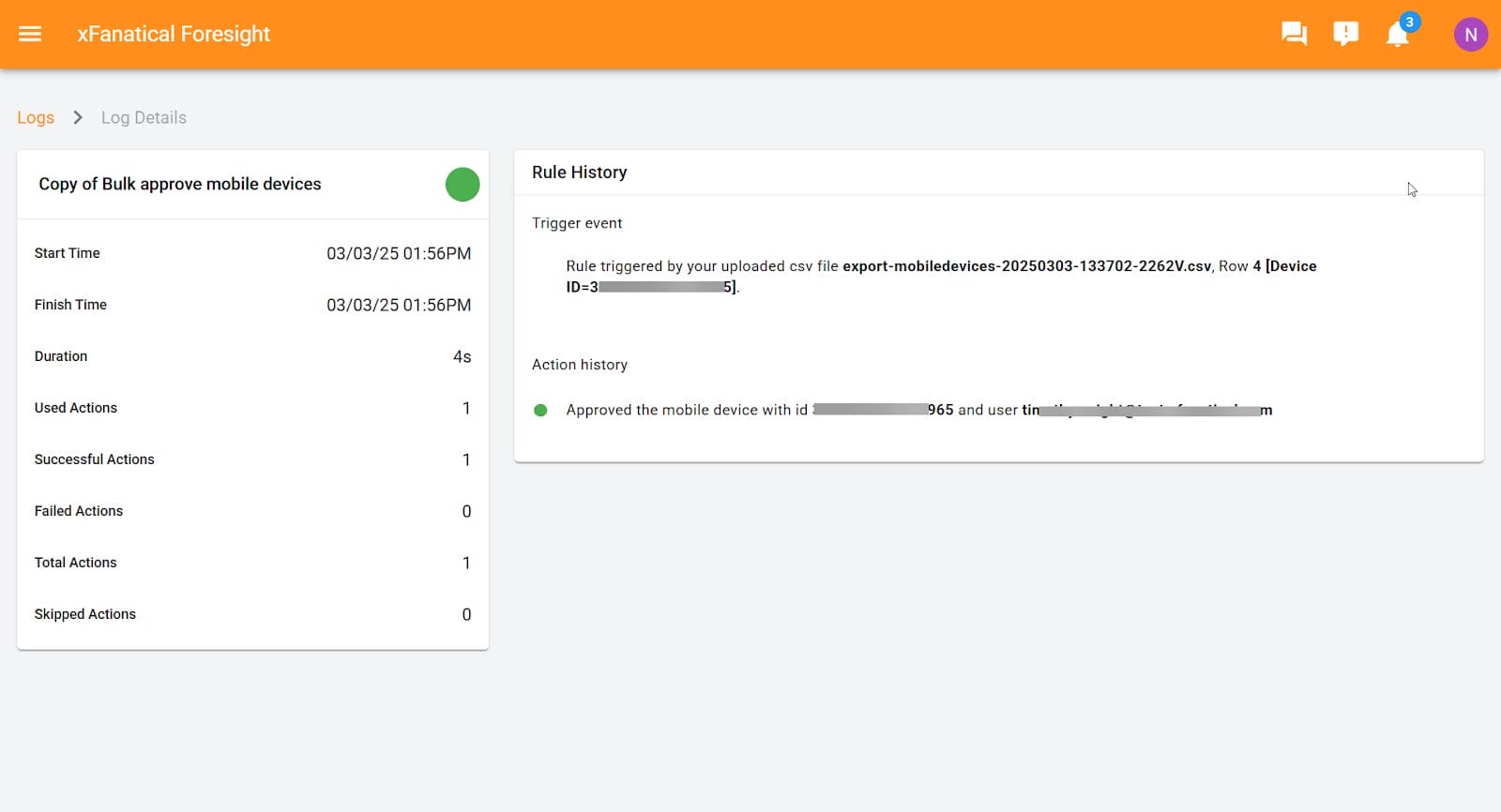The height and width of the screenshot is (812, 1501).
Task: Select the rule name Copy of Bulk approve mobile devices
Action: coord(180,184)
